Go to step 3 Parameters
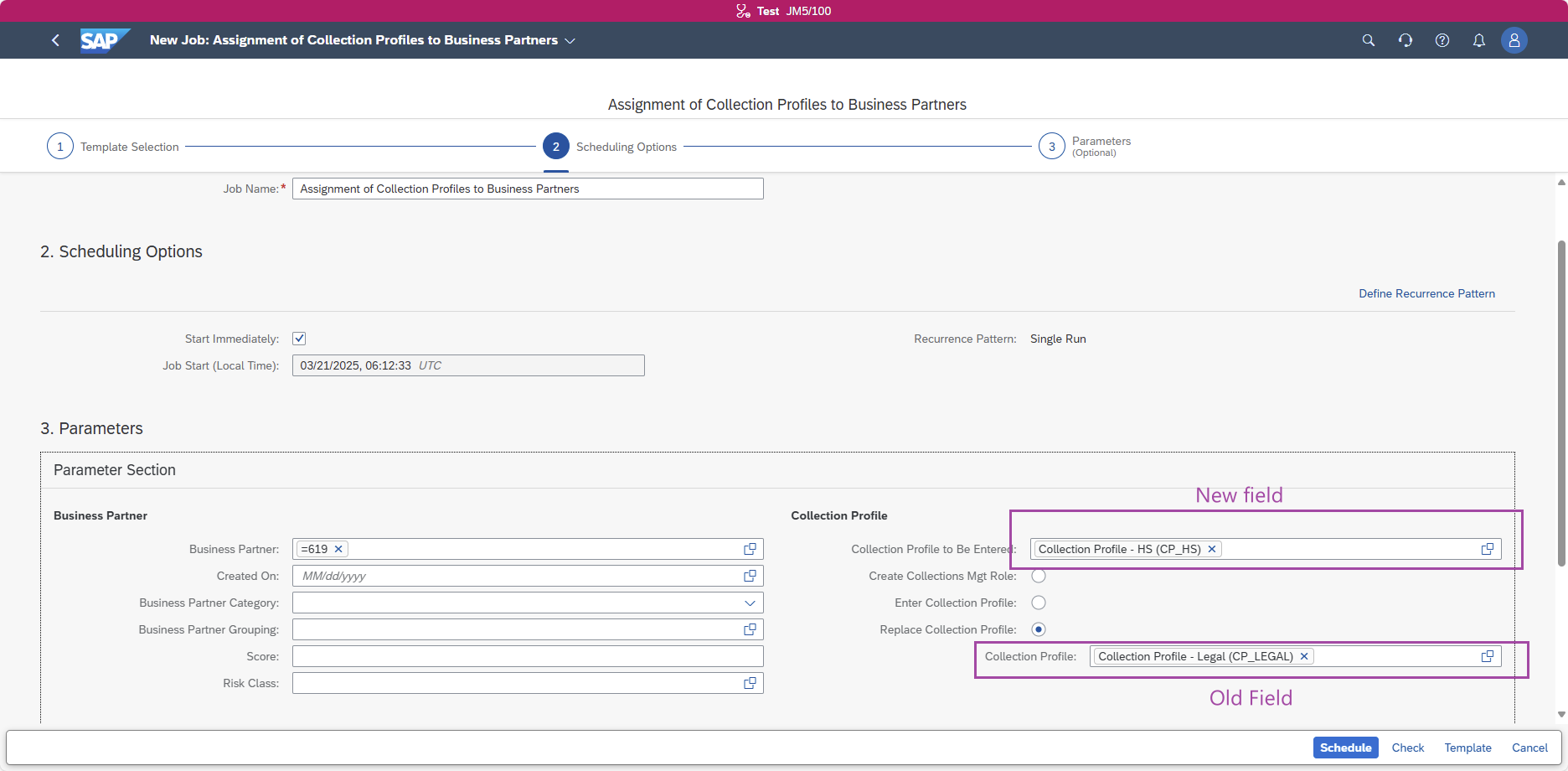Image resolution: width=1568 pixels, height=771 pixels. (x=1085, y=146)
